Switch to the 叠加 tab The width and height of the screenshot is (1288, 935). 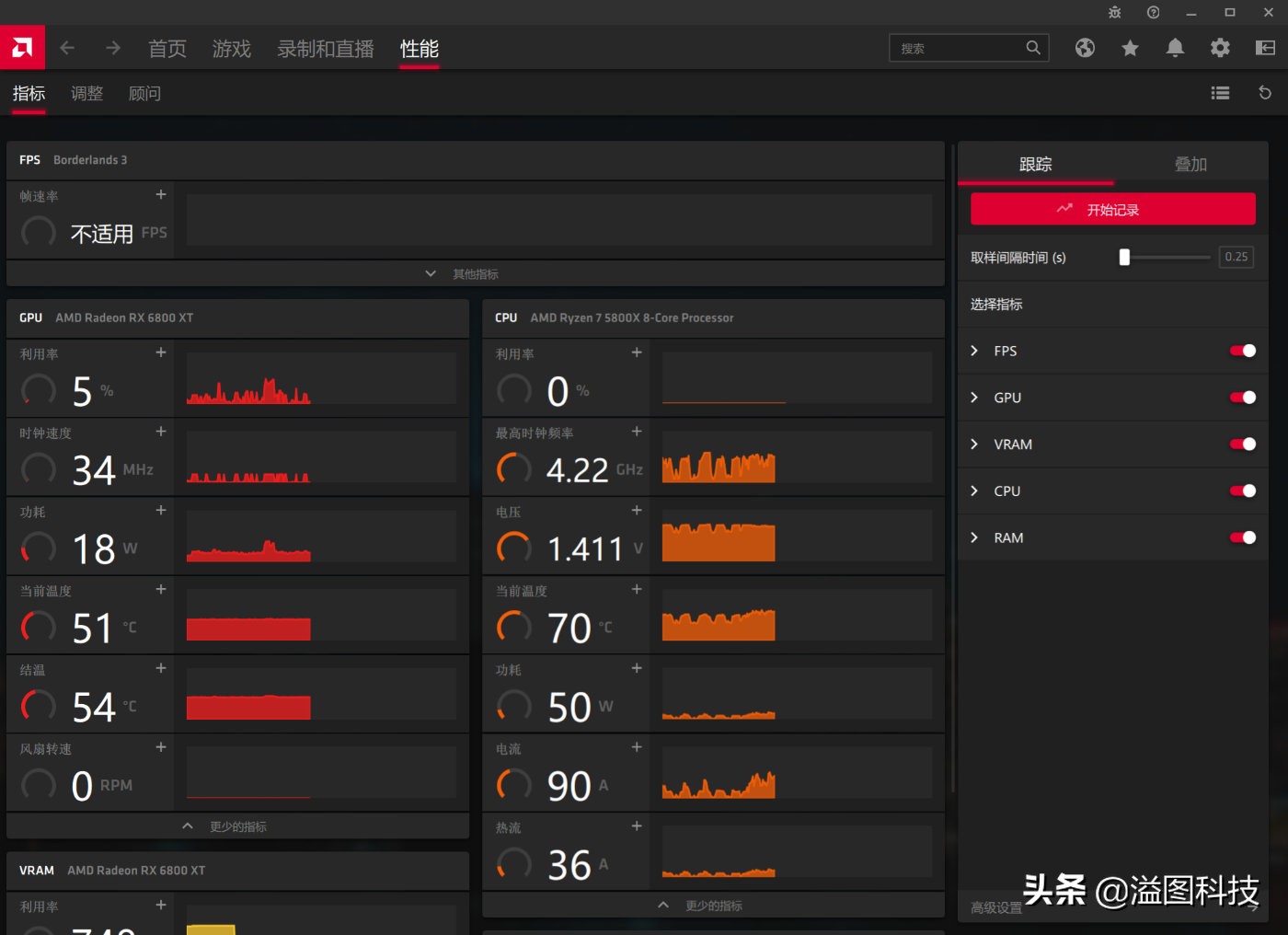[1190, 164]
